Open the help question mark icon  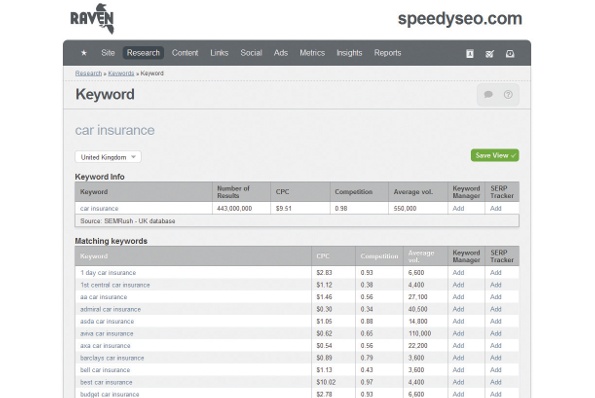[x=508, y=94]
